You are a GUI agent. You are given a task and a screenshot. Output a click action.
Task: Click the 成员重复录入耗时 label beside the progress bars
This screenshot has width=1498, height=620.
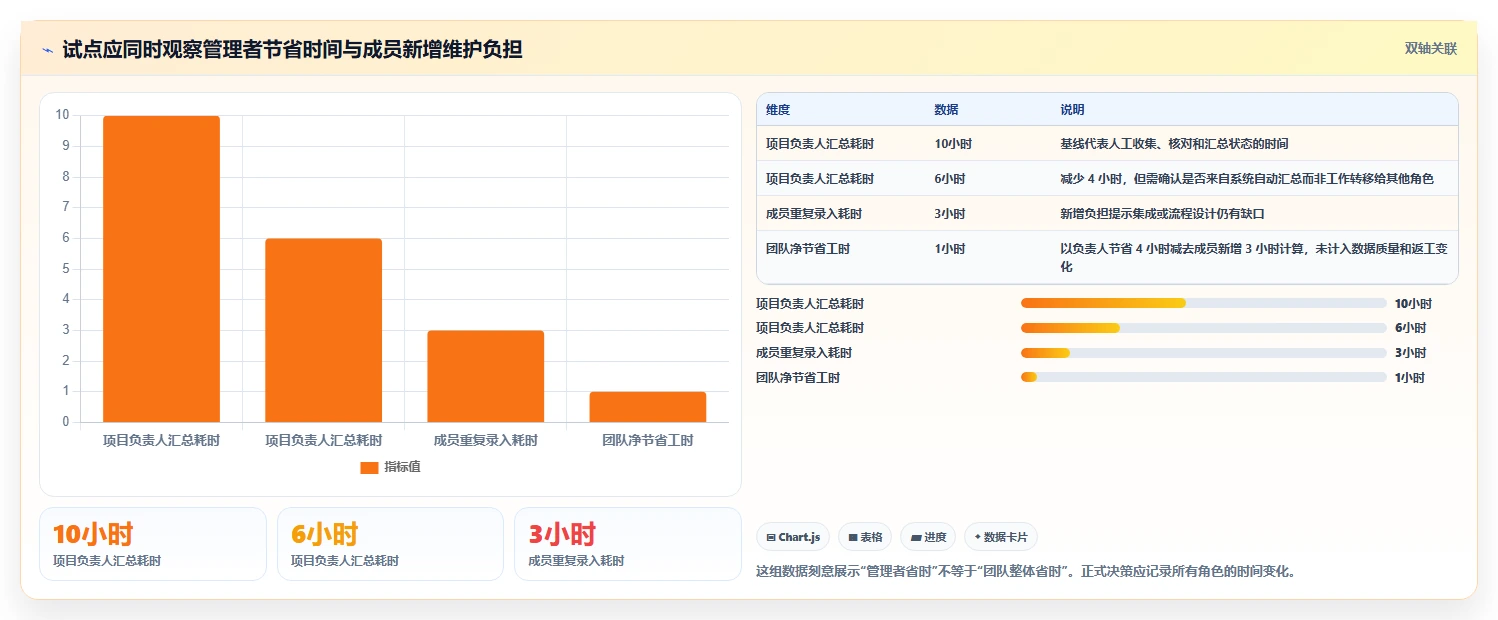[x=804, y=353]
